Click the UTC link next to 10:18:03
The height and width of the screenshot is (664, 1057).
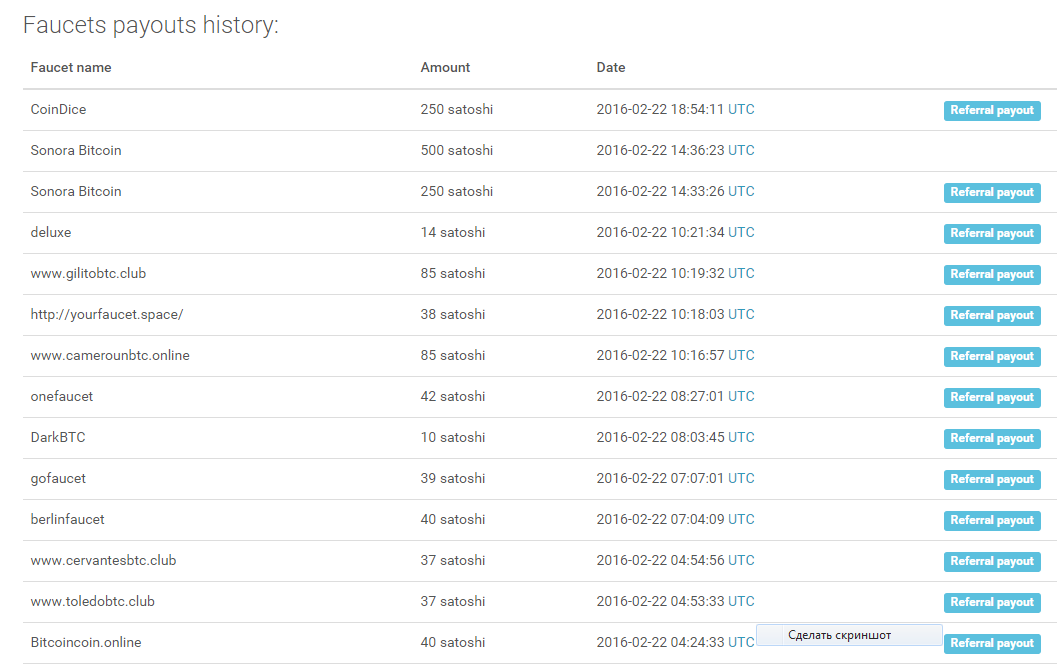(x=741, y=315)
